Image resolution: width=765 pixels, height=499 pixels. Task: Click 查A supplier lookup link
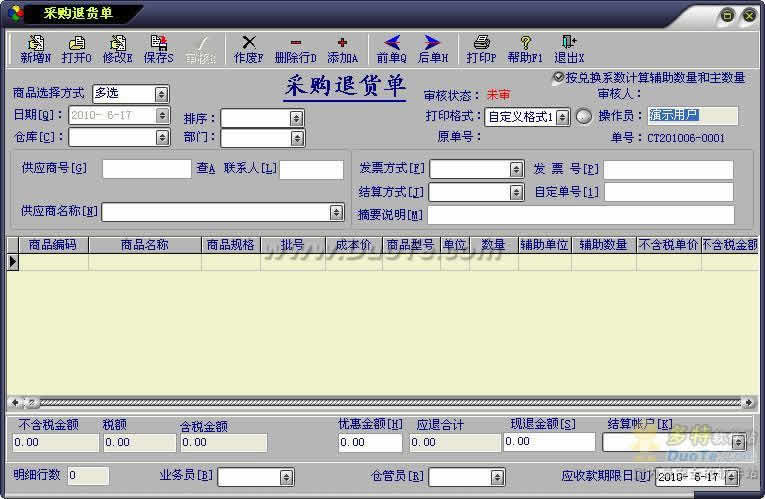pyautogui.click(x=205, y=168)
